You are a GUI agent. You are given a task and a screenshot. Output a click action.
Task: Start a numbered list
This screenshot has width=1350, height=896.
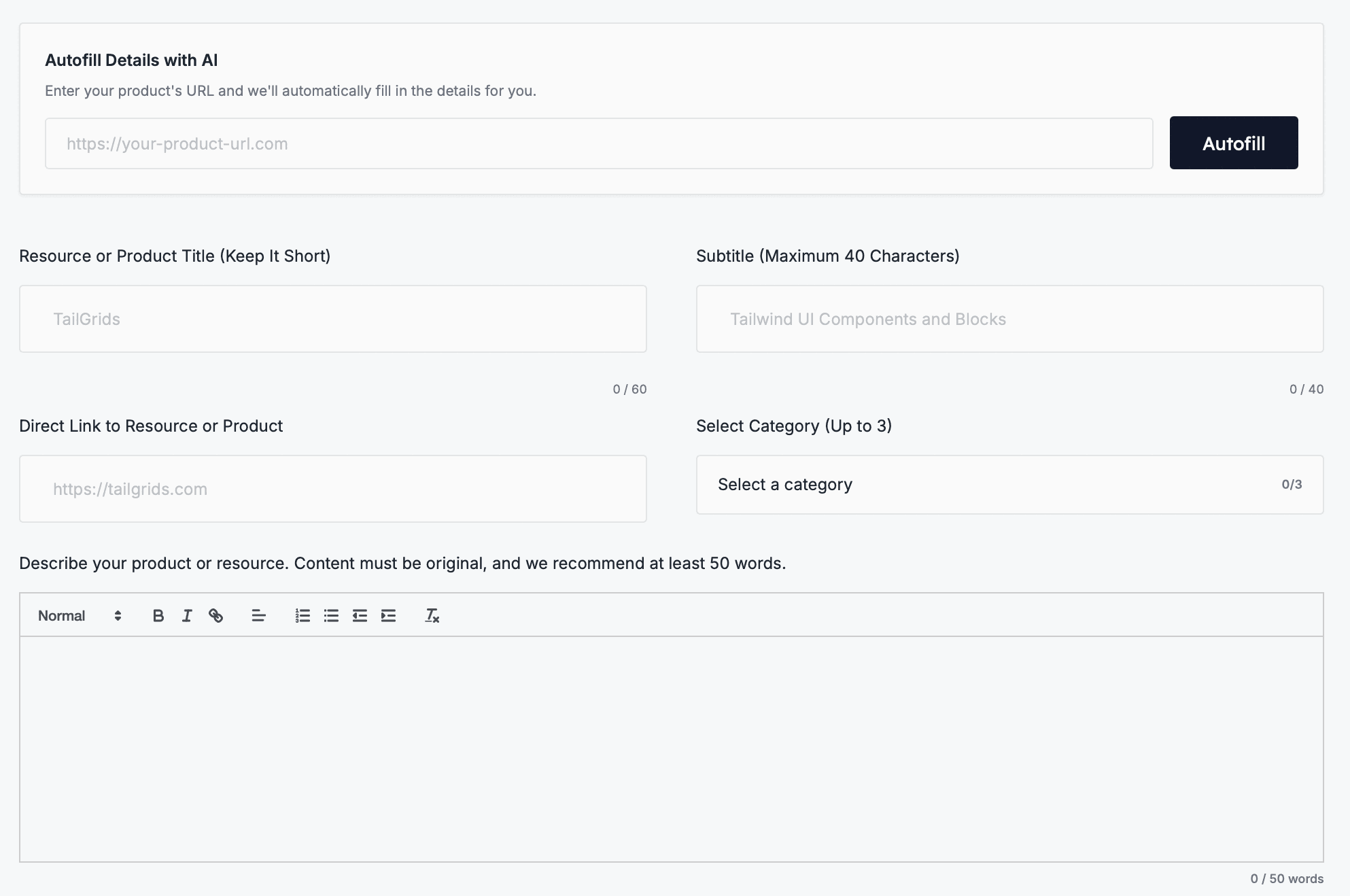pos(302,616)
